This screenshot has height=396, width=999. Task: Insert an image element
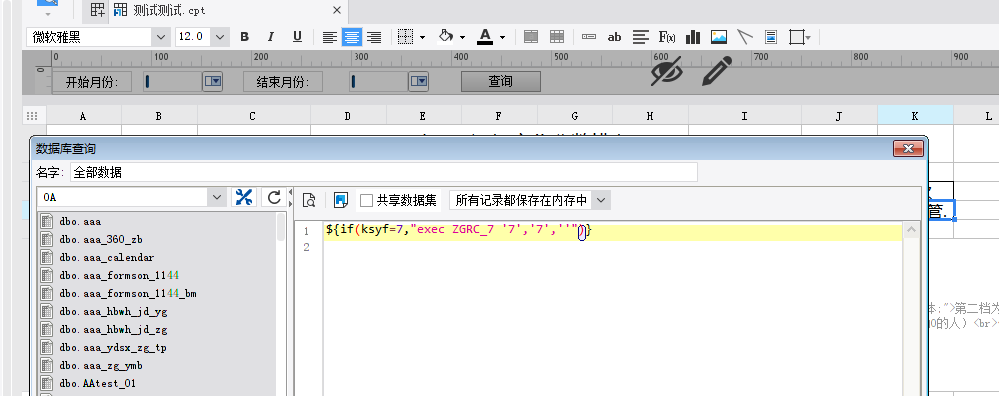[719, 37]
